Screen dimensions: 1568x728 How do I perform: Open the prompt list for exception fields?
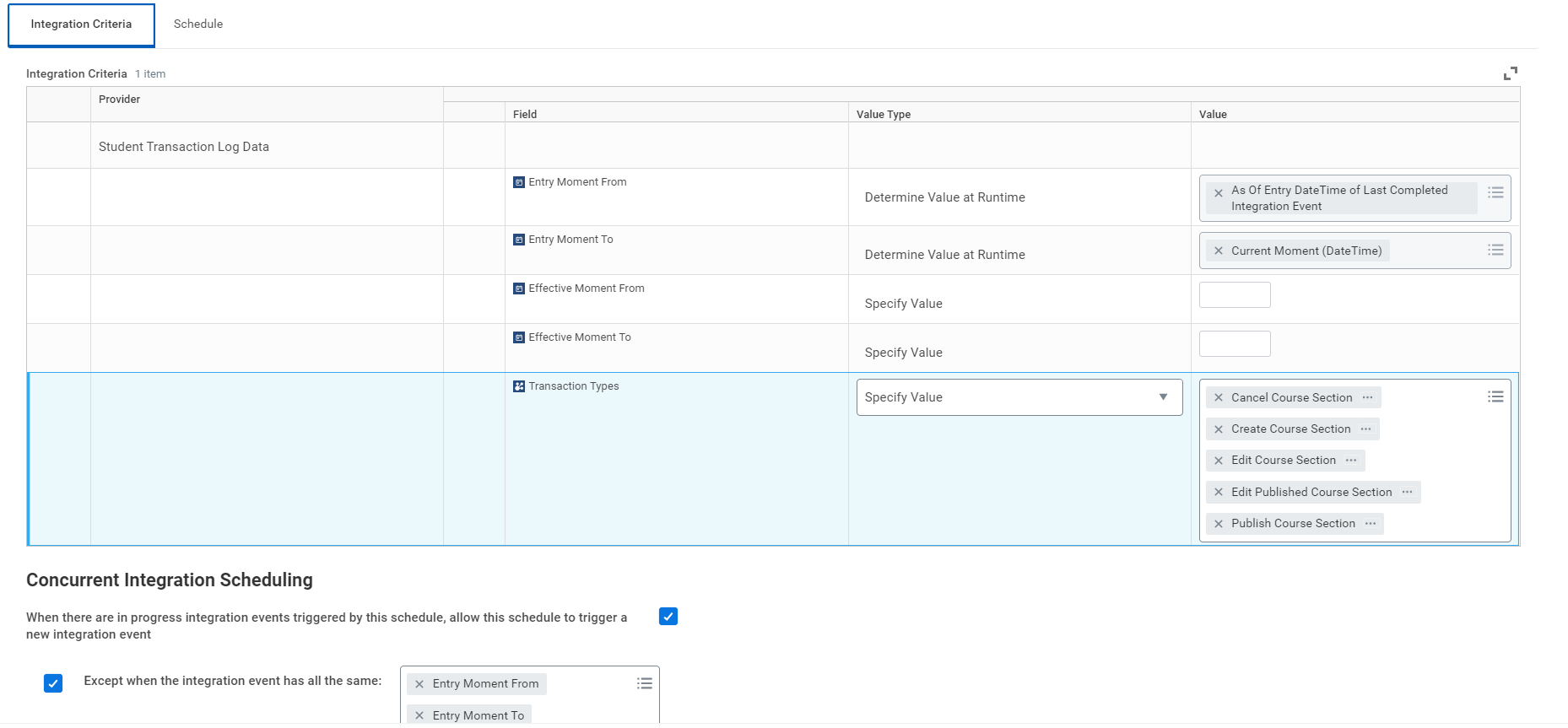point(644,684)
